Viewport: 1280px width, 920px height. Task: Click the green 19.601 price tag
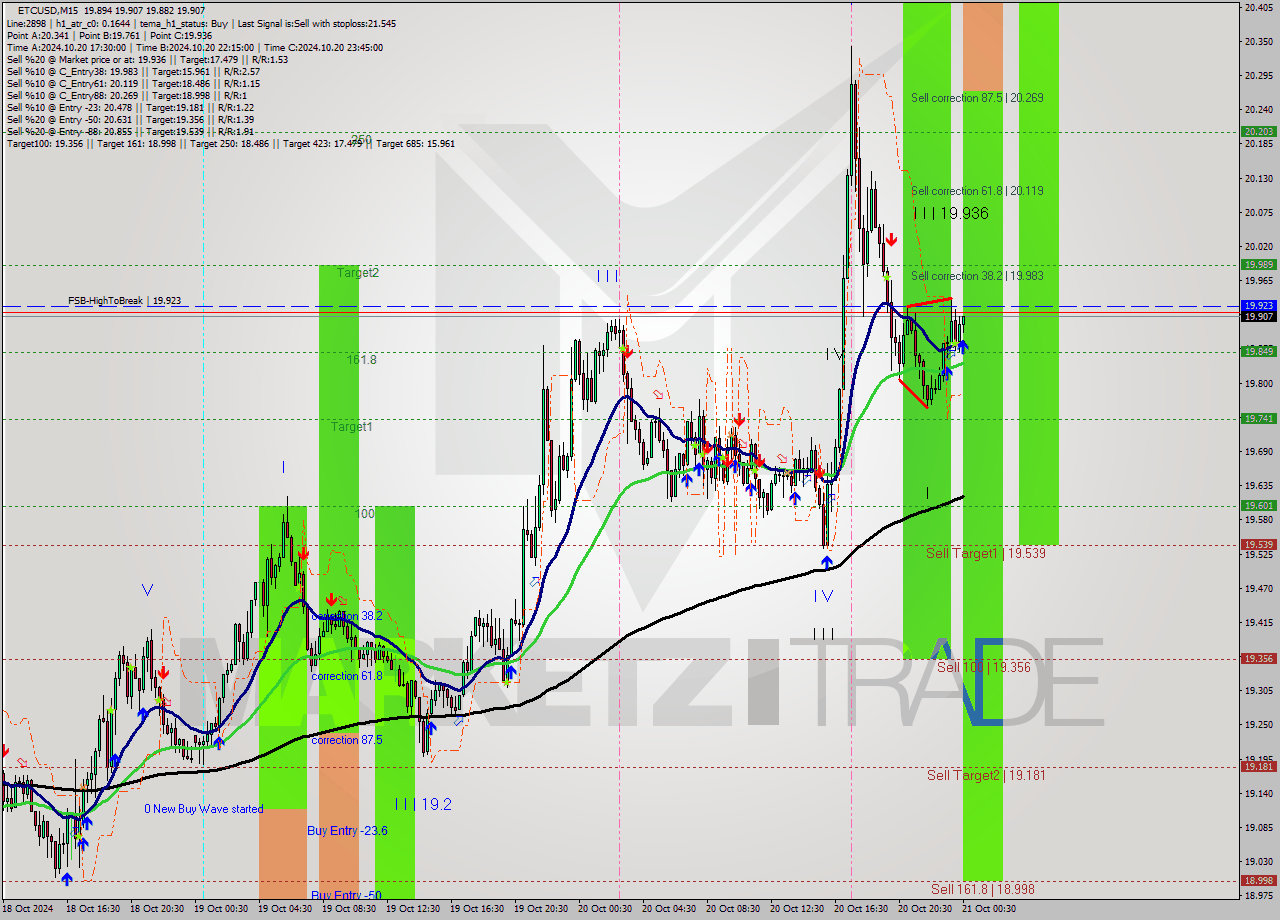tap(1258, 506)
